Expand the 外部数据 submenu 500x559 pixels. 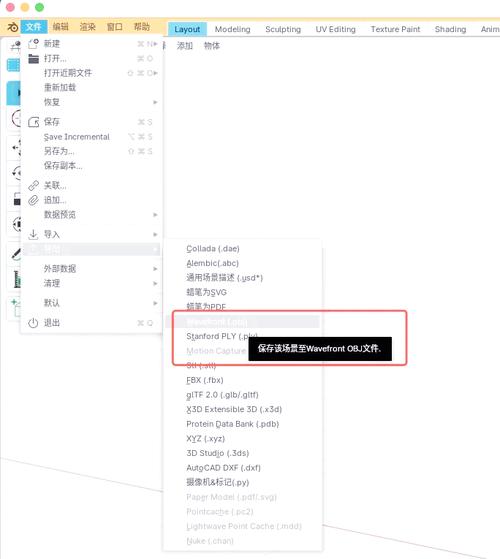92,269
